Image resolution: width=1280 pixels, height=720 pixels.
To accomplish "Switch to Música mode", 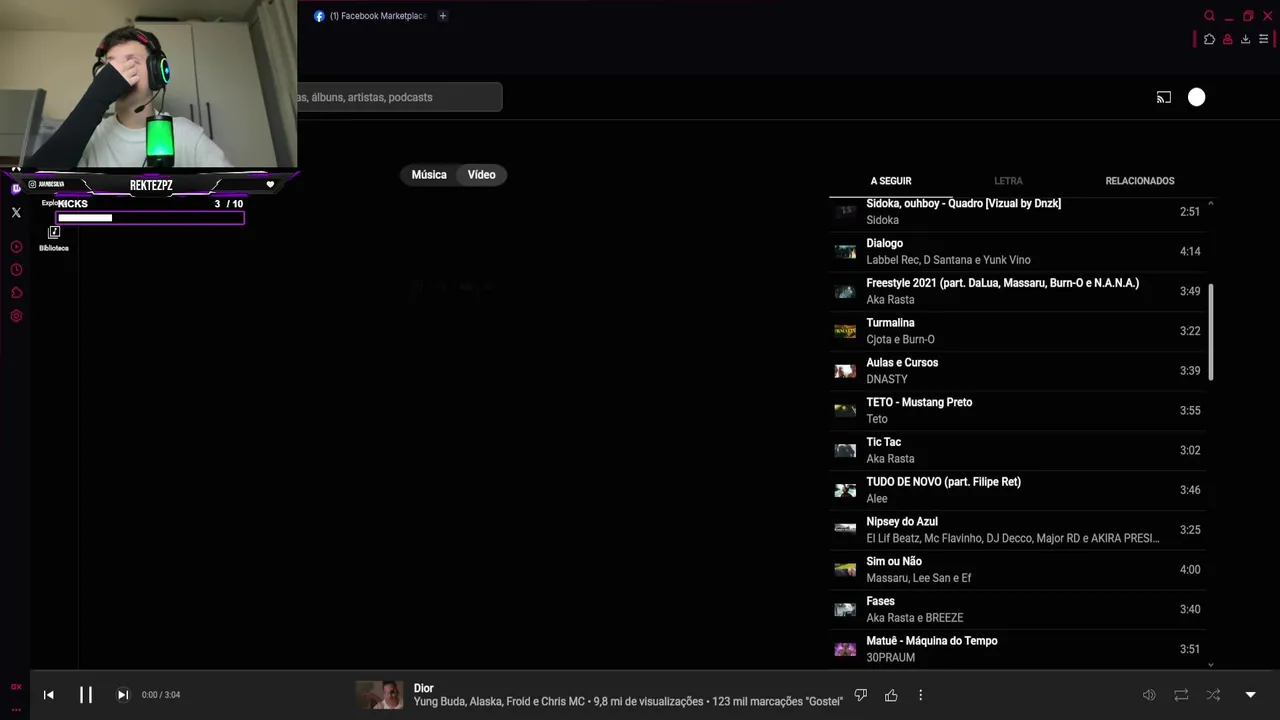I will tap(429, 175).
